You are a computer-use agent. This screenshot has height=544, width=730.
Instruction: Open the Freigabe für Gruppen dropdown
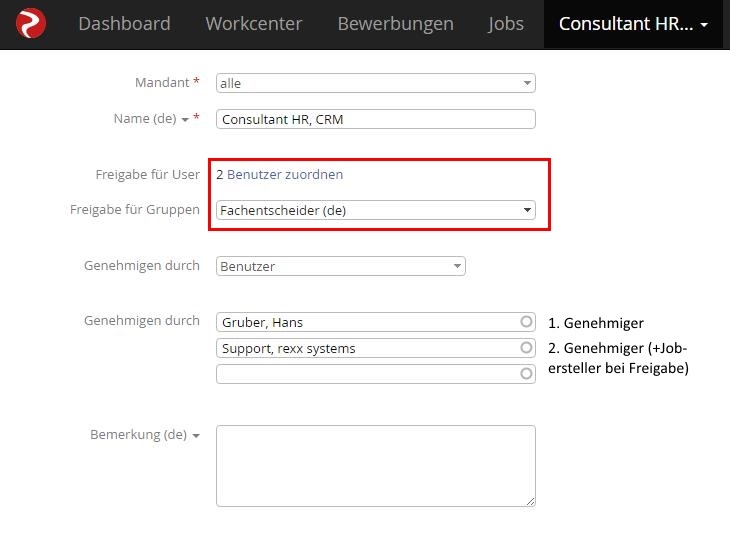(x=376, y=210)
